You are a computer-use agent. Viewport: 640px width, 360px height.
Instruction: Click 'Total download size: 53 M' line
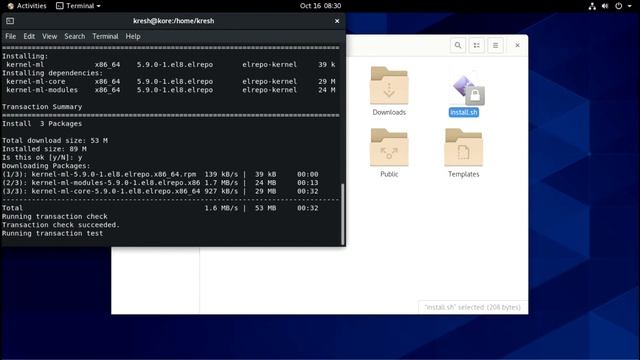coord(55,140)
